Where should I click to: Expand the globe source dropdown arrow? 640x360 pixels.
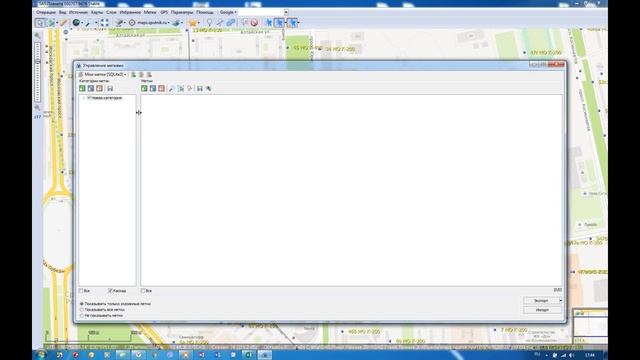tap(82, 23)
